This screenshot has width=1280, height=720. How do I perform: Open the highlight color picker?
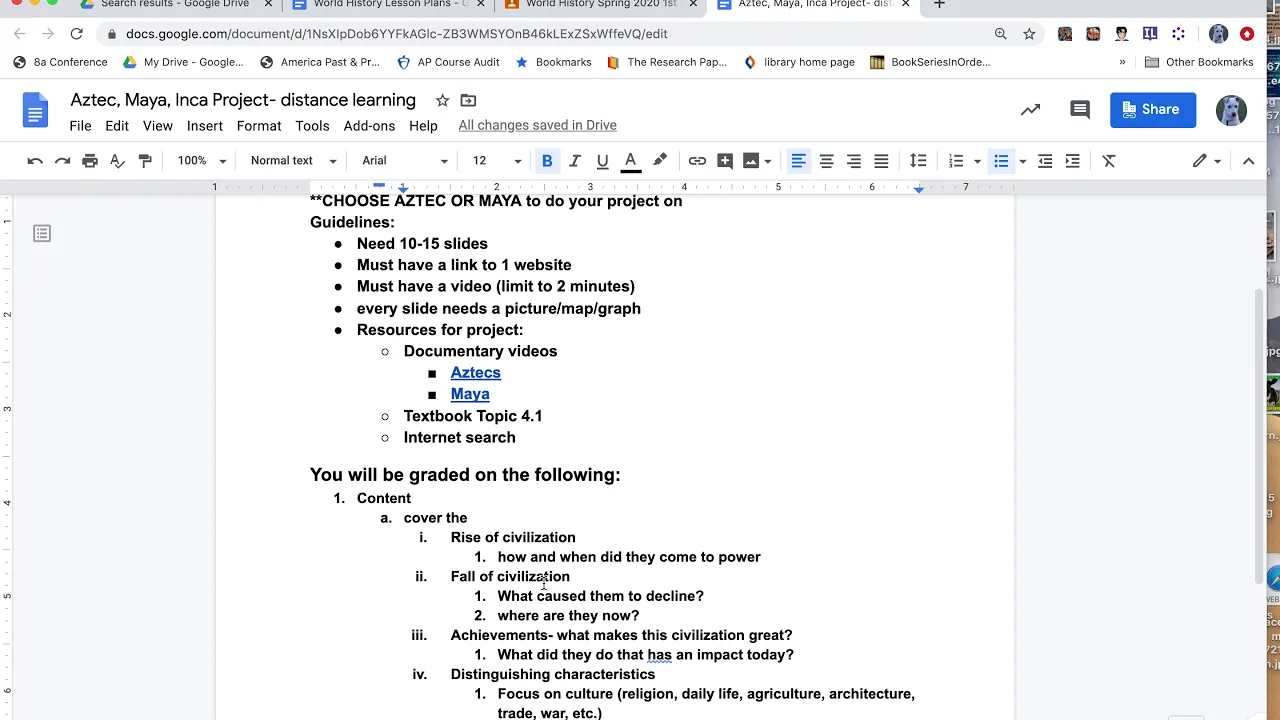click(x=660, y=160)
